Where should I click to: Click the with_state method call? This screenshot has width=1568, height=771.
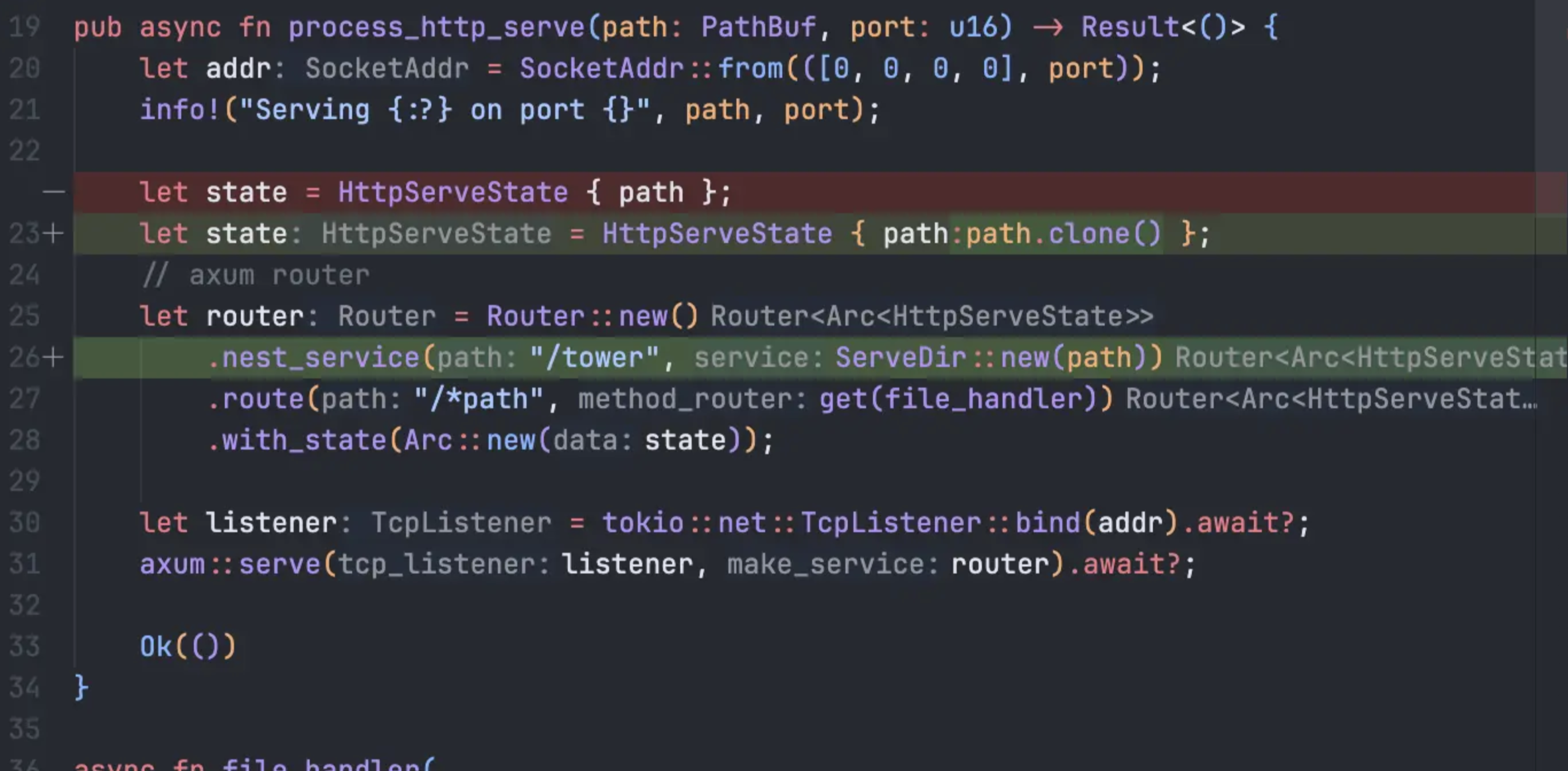click(x=304, y=441)
